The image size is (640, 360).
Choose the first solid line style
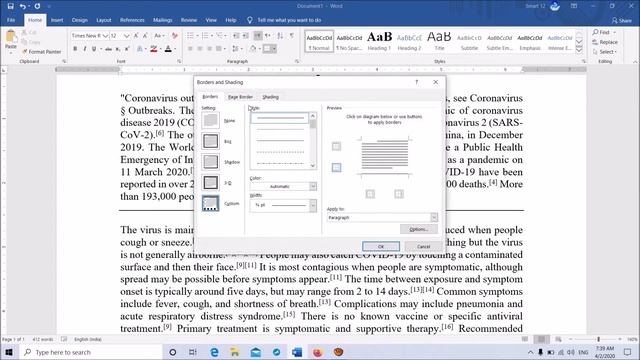click(x=280, y=118)
